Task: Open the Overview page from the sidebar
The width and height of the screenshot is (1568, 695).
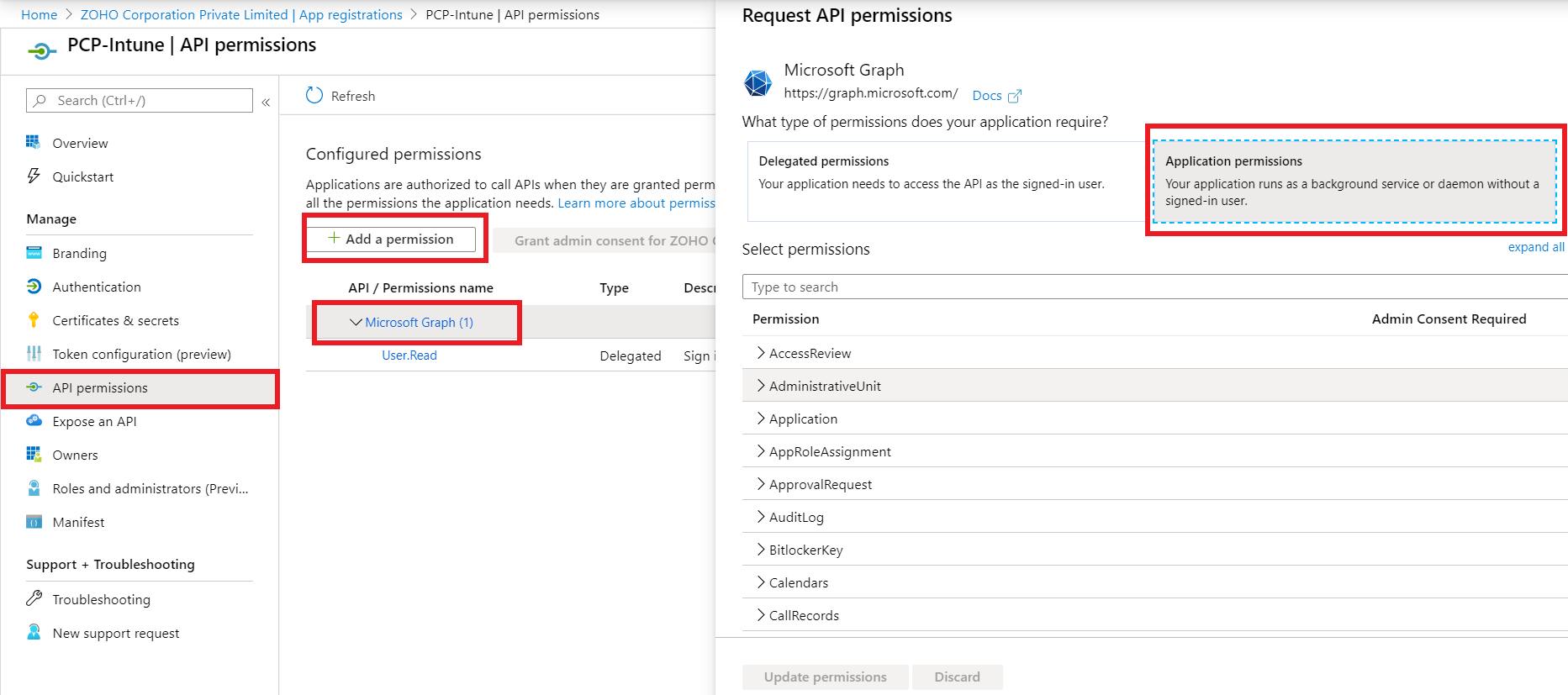Action: coord(80,143)
